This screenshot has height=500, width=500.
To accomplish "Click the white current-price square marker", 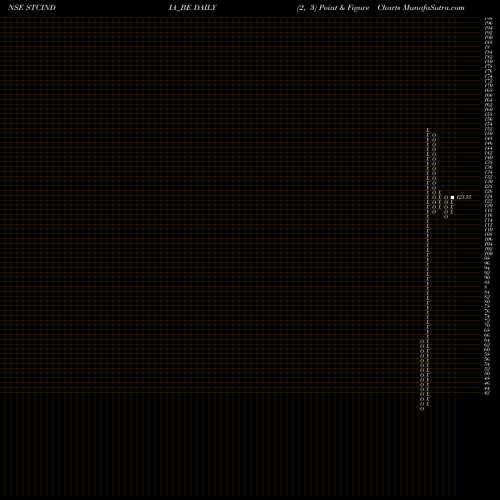I will (x=452, y=197).
